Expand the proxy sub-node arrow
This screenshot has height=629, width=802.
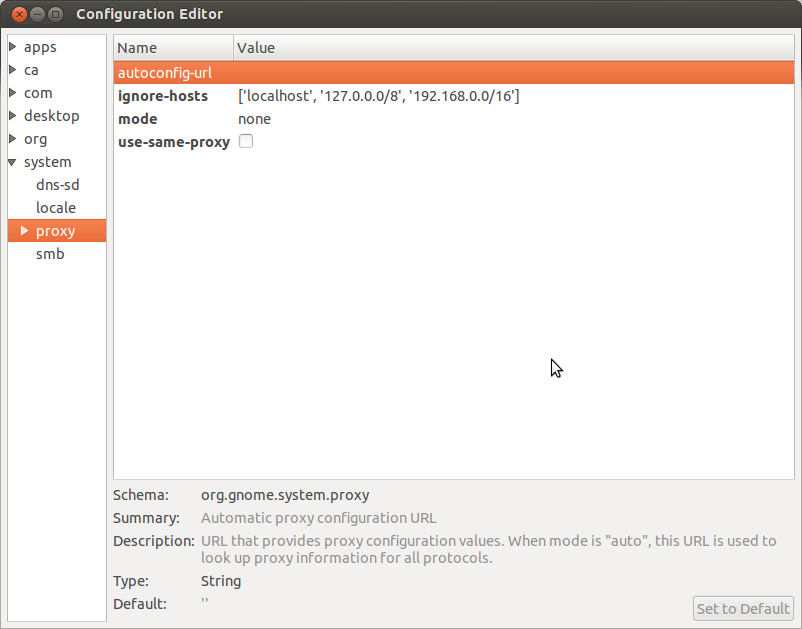(24, 231)
